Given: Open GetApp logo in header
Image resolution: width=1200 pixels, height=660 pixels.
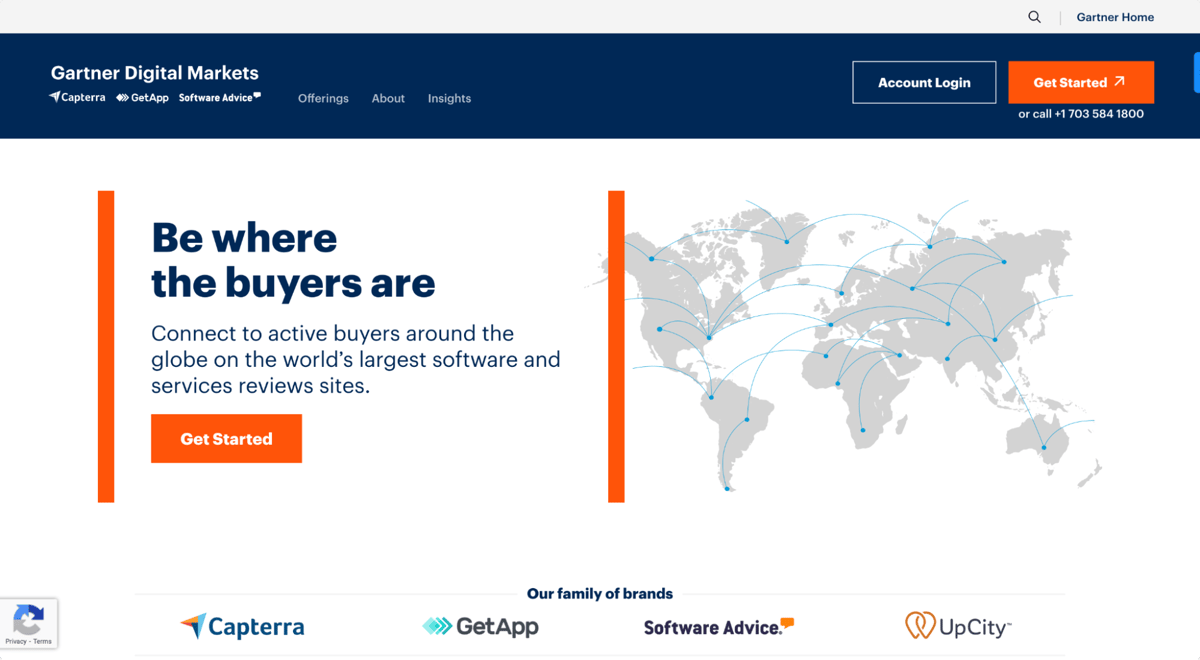Looking at the screenshot, I should (142, 98).
